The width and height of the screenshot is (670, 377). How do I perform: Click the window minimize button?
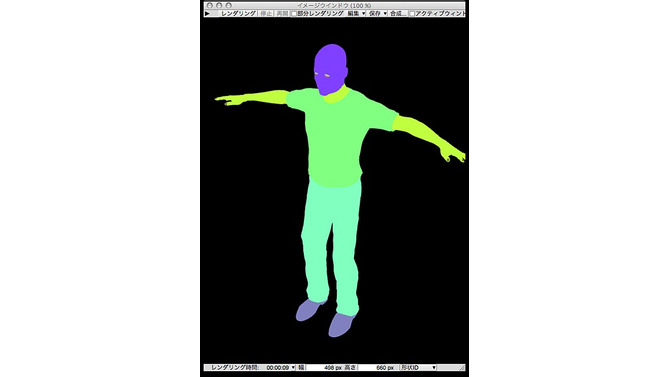click(219, 6)
